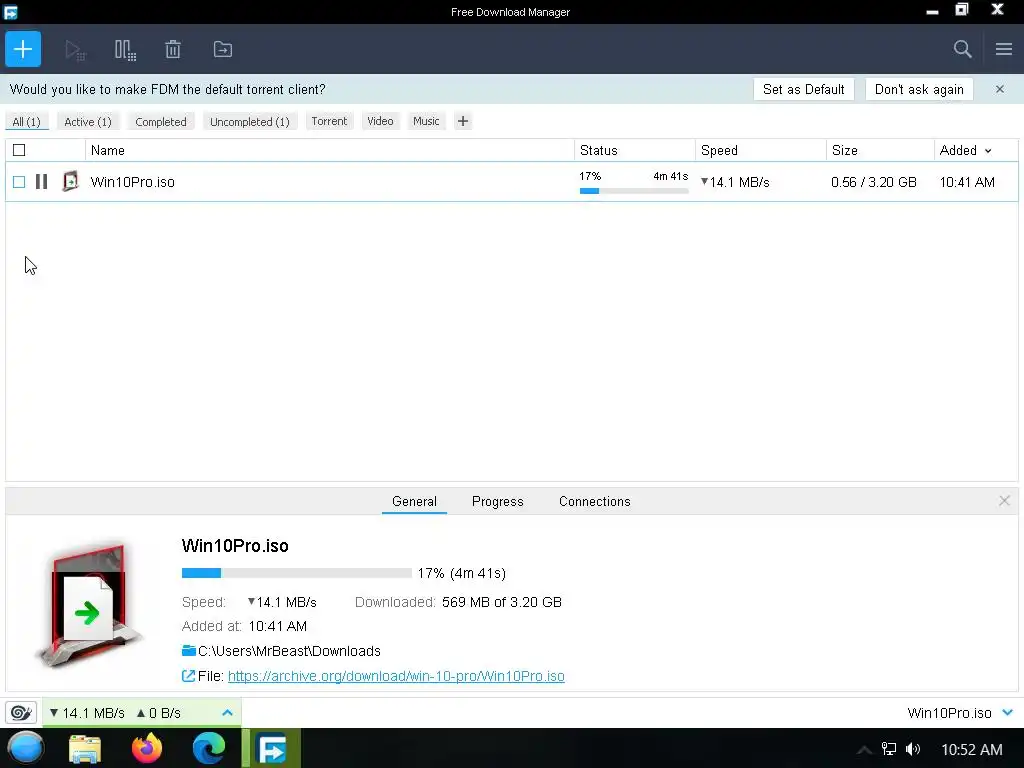This screenshot has width=1024, height=768.
Task: Show hidden system tray icons
Action: [x=864, y=750]
